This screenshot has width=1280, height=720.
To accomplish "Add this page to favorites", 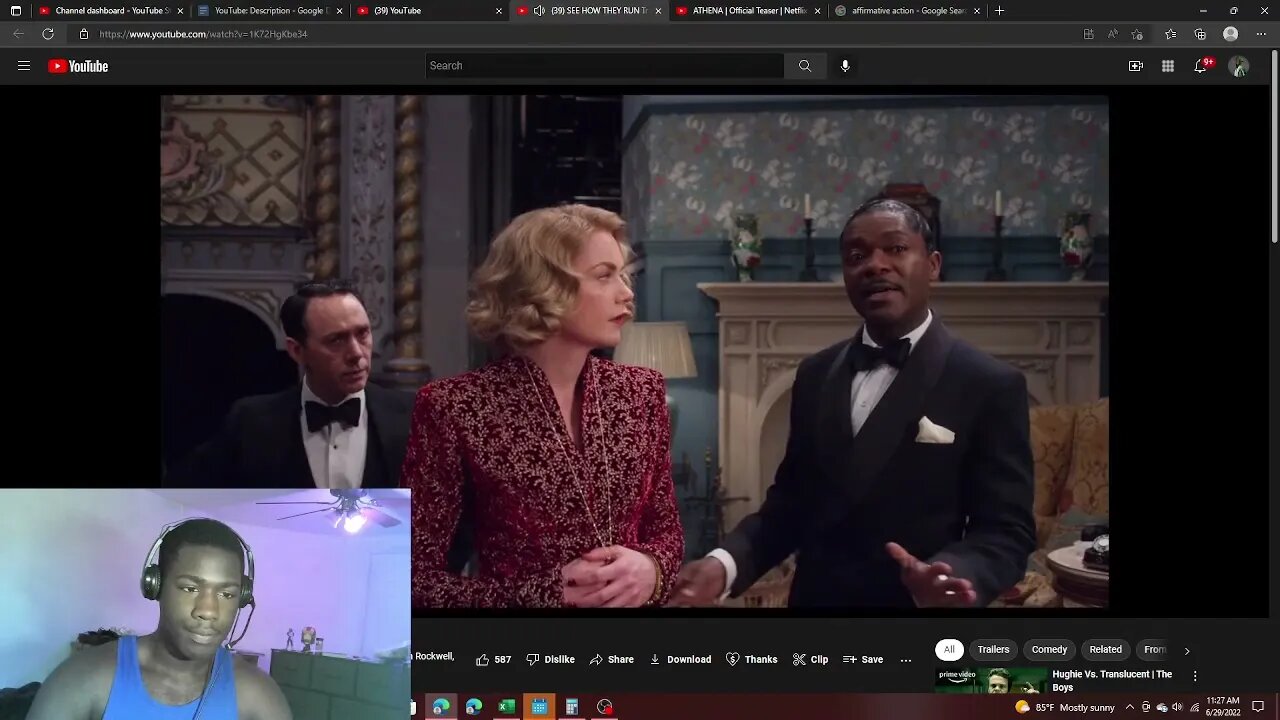I will click(x=1137, y=34).
